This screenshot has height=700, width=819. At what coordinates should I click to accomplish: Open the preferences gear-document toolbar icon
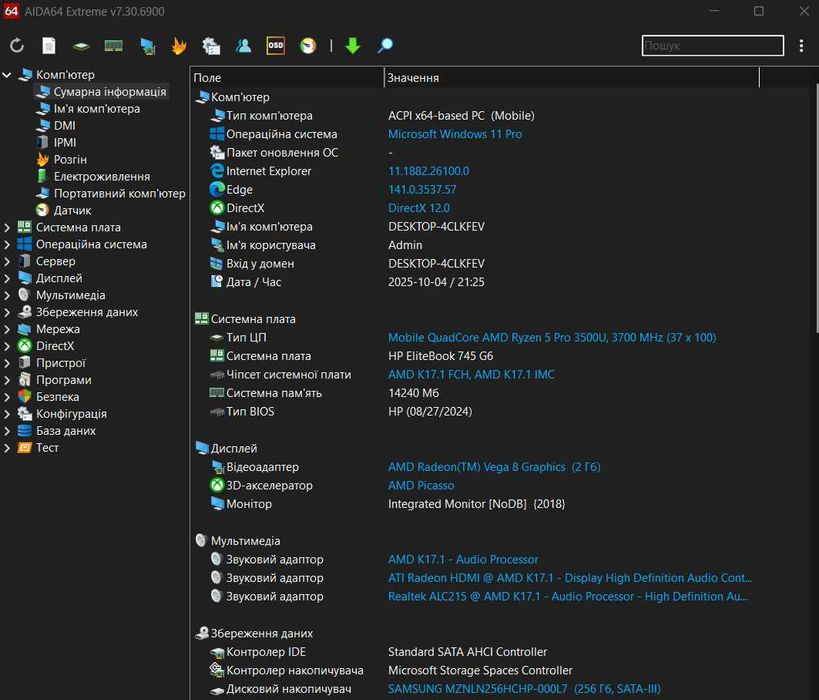point(211,46)
